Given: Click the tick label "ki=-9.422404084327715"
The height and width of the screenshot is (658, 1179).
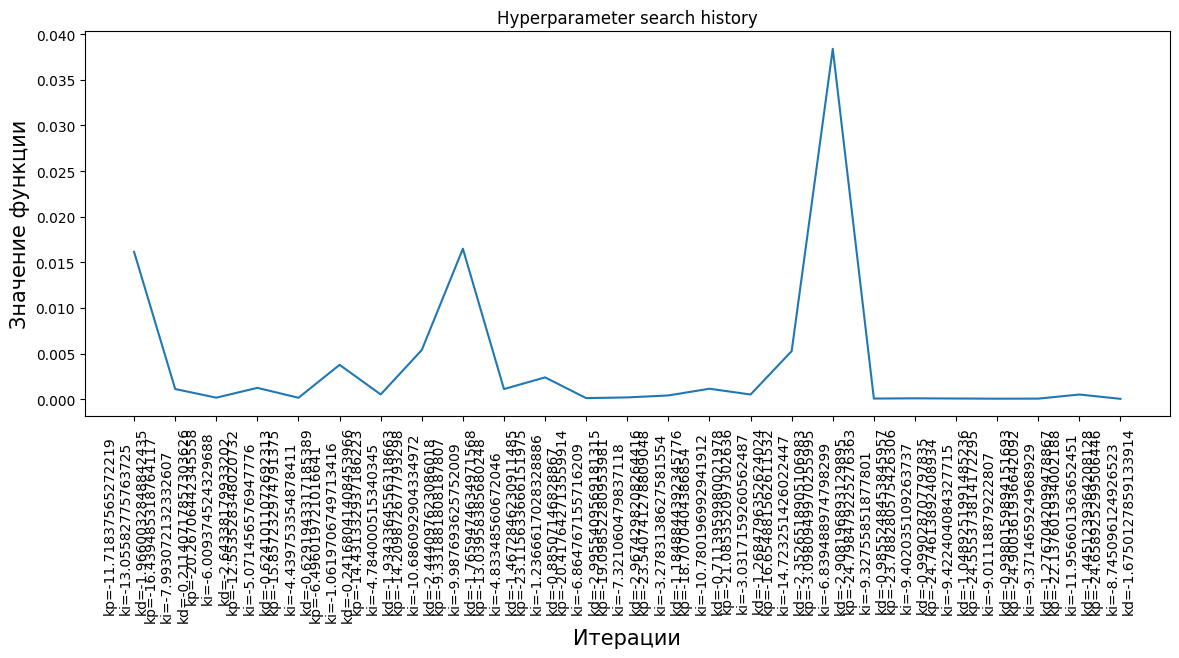Looking at the screenshot, I should click(947, 528).
